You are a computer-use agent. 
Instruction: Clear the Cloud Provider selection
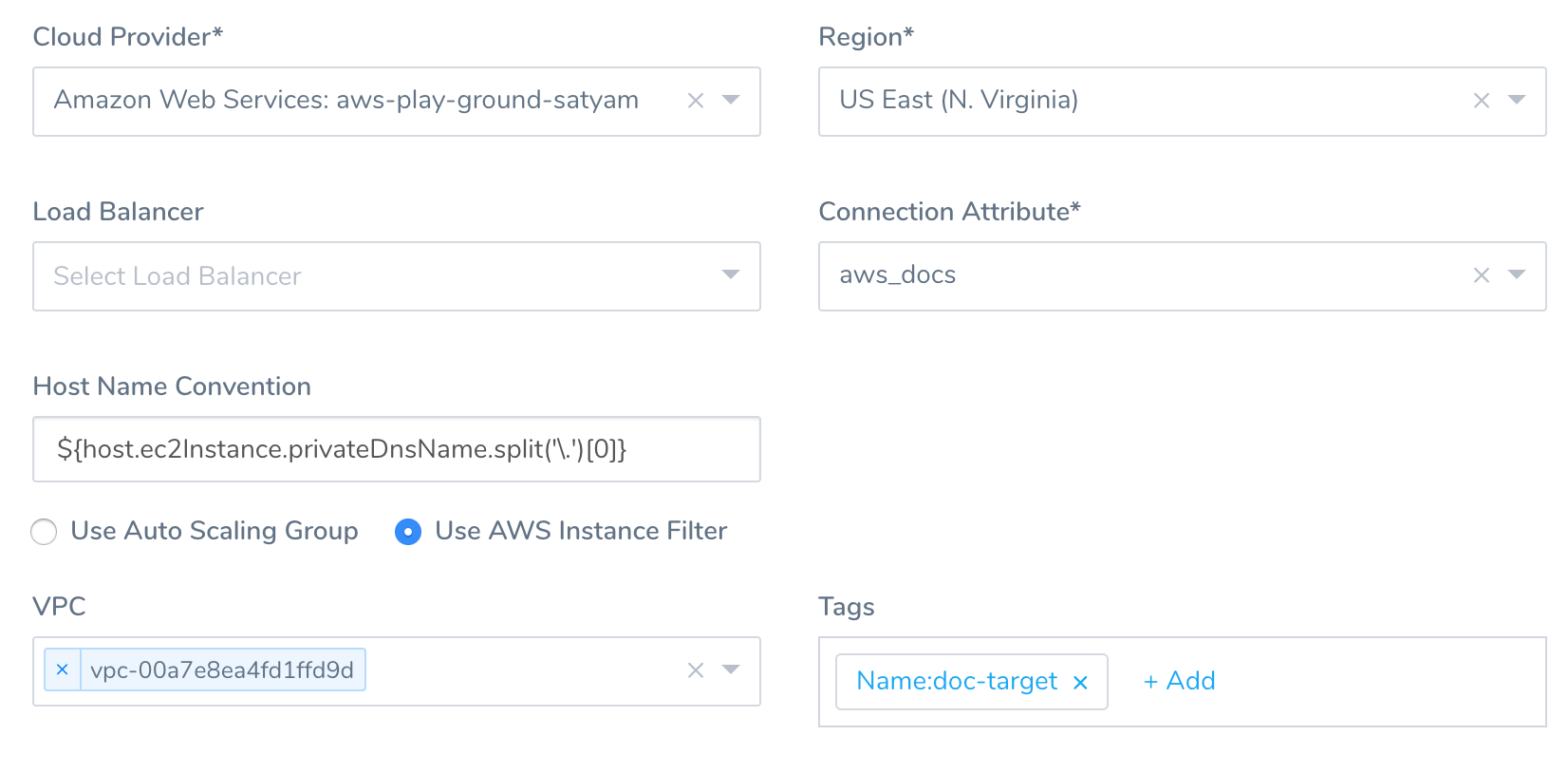pyautogui.click(x=696, y=101)
